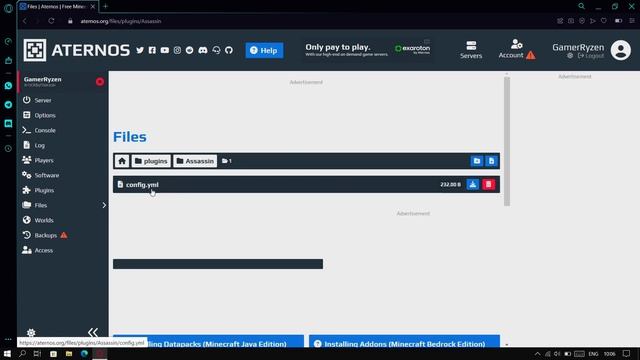Open account settings gear beside Logout
This screenshot has width=640, height=360.
click(570, 56)
